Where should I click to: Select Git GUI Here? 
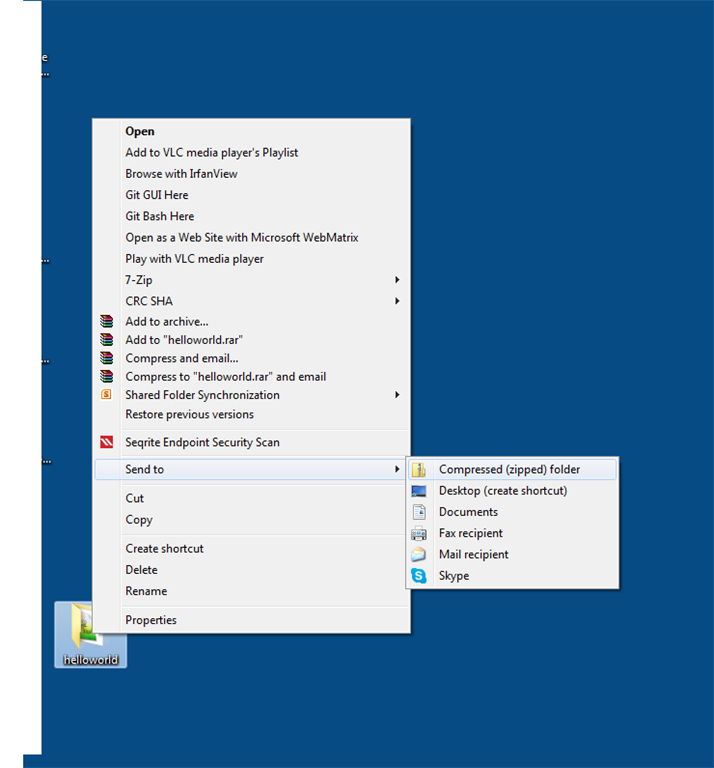pos(252,195)
